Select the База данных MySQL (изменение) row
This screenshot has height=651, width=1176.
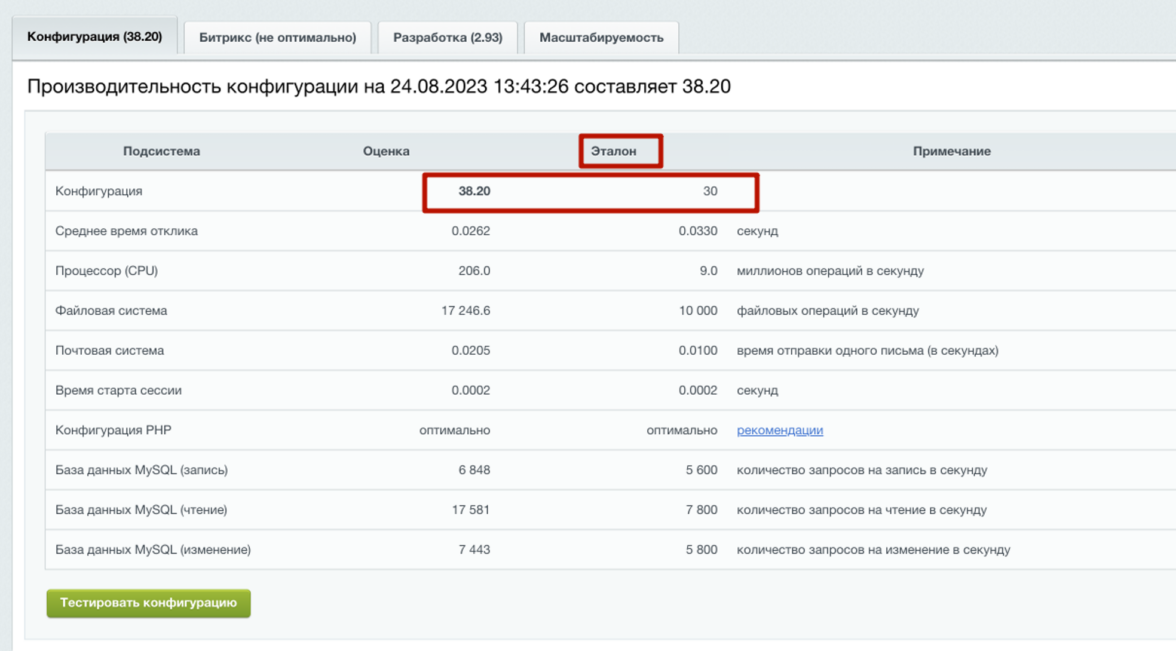pyautogui.click(x=153, y=550)
